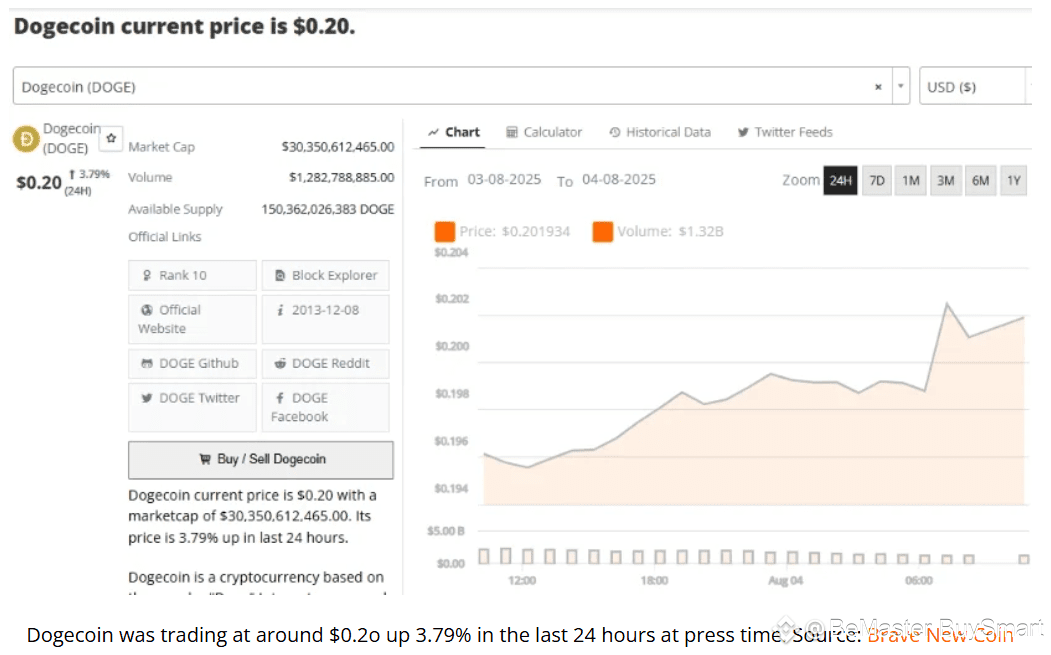The width and height of the screenshot is (1051, 655).
Task: Click the 3.79% price change indicator
Action: [x=89, y=174]
